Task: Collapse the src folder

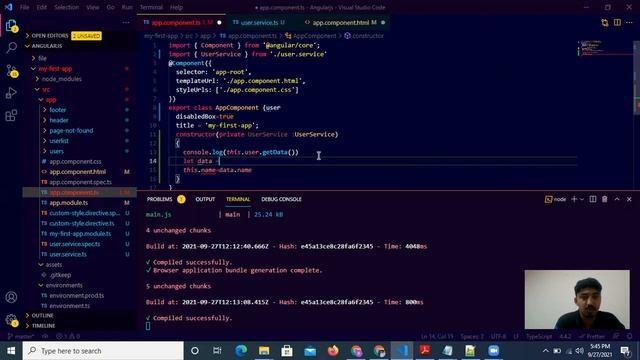Action: (80, 89)
